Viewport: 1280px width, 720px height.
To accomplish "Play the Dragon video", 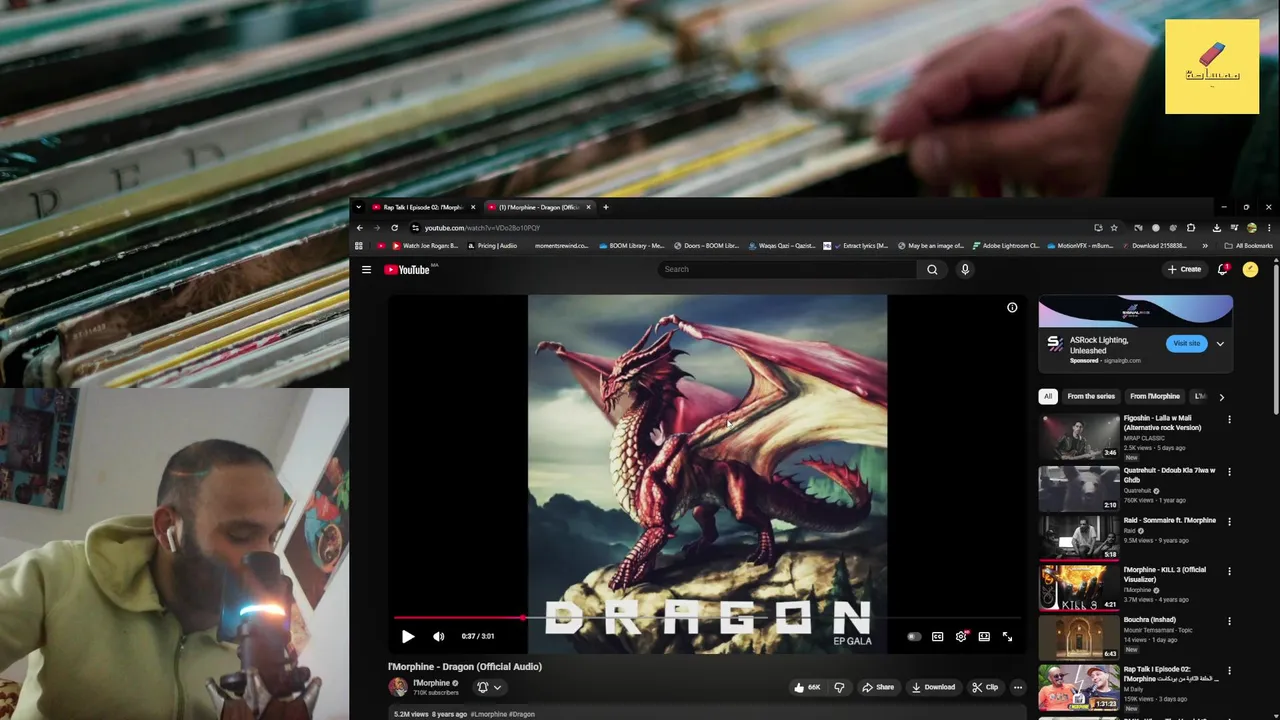I will click(x=408, y=636).
